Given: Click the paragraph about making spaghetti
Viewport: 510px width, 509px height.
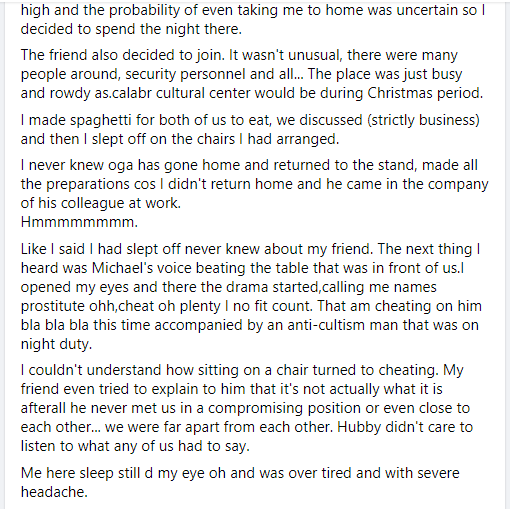Looking at the screenshot, I should pos(250,129).
